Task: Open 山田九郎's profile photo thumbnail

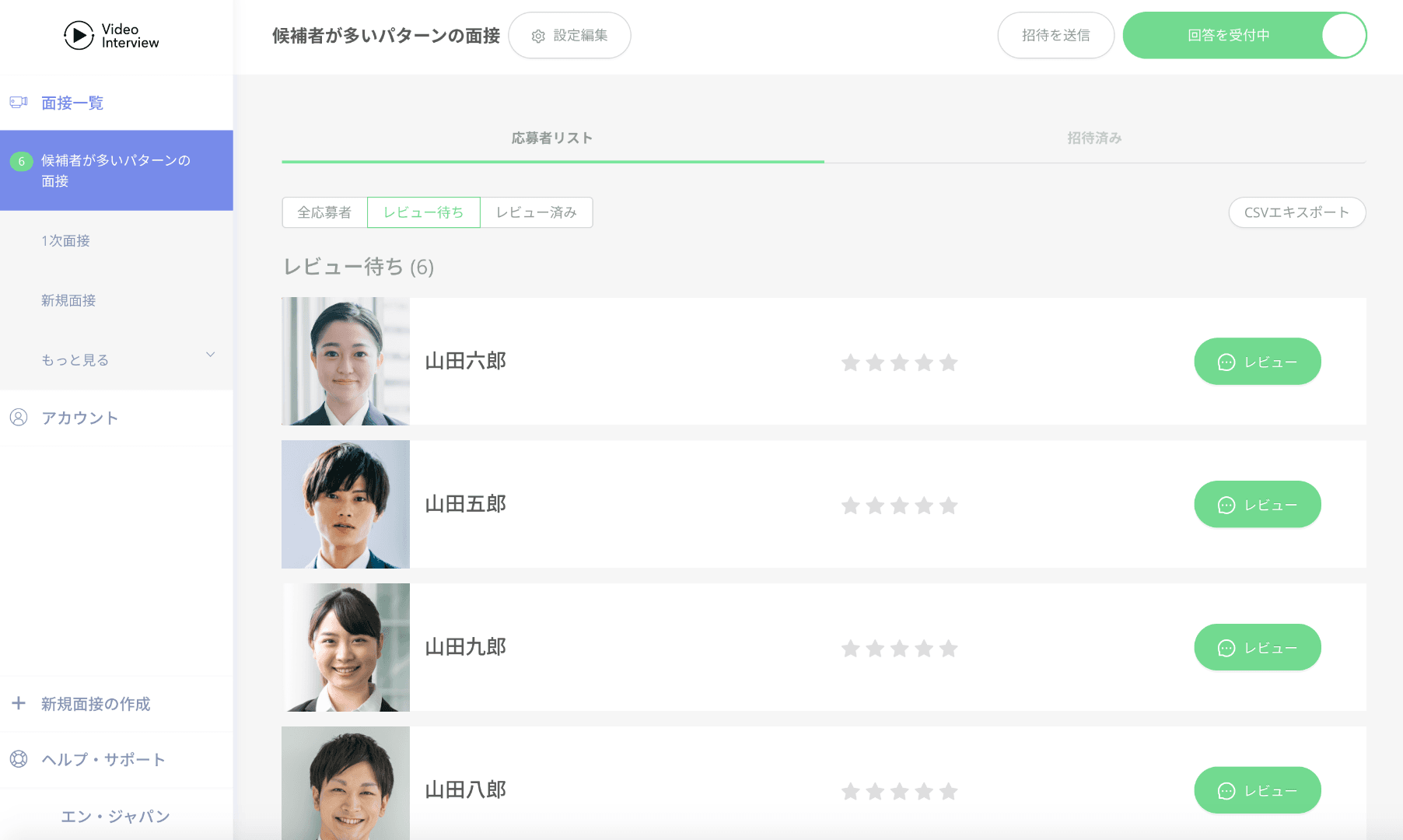Action: pyautogui.click(x=345, y=647)
